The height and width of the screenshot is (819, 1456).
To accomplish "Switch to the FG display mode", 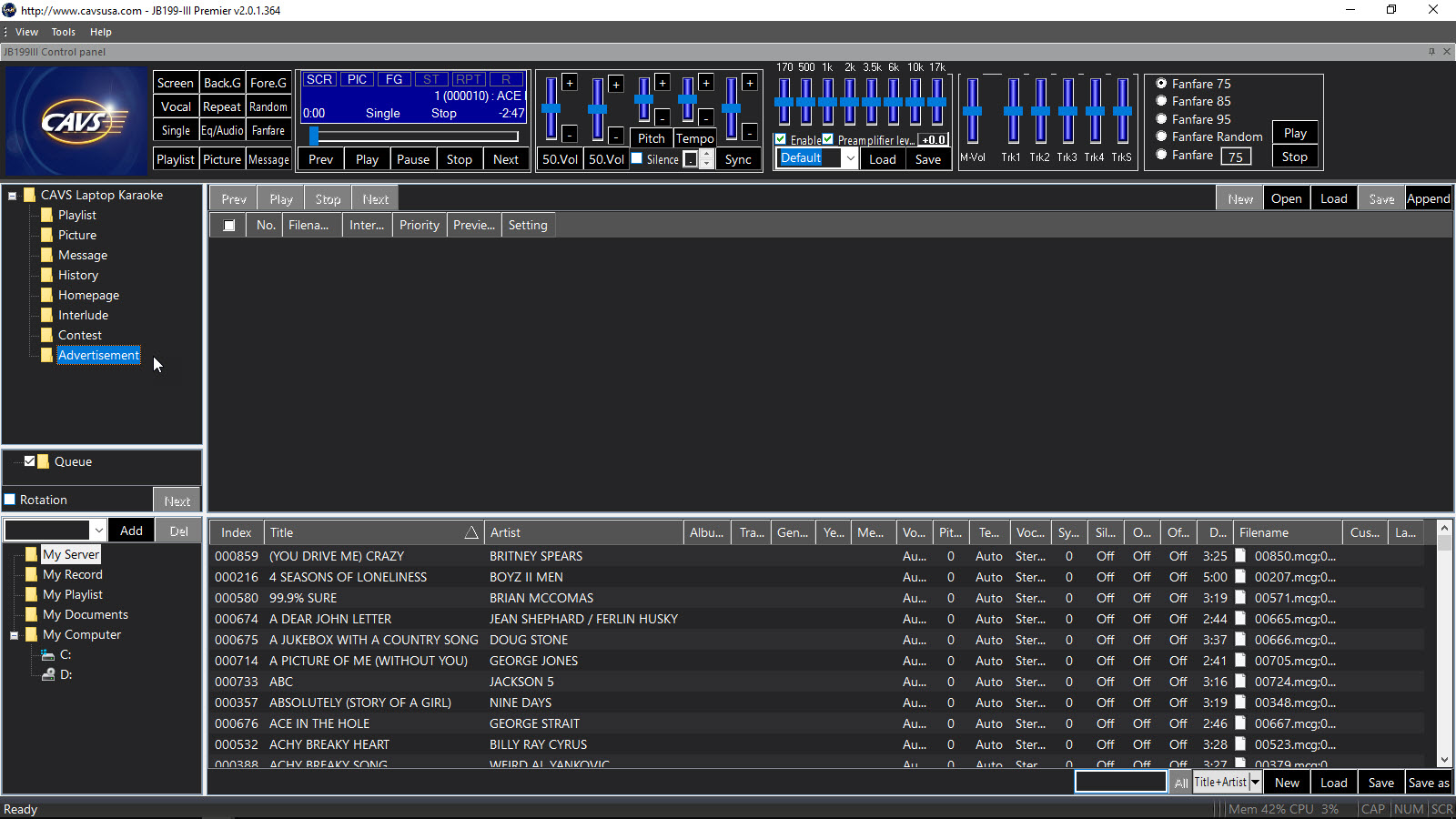I will click(394, 79).
